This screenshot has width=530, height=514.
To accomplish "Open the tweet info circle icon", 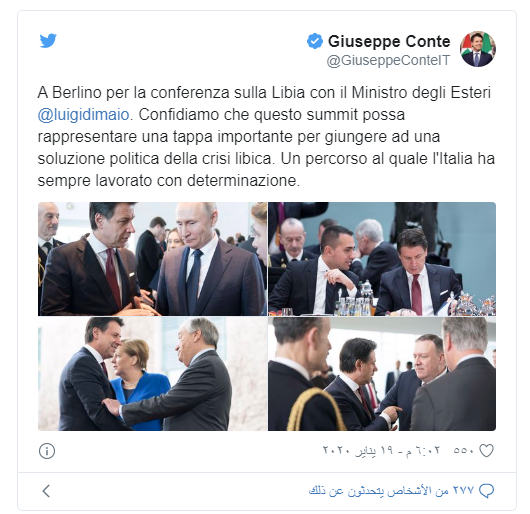I will [x=47, y=451].
